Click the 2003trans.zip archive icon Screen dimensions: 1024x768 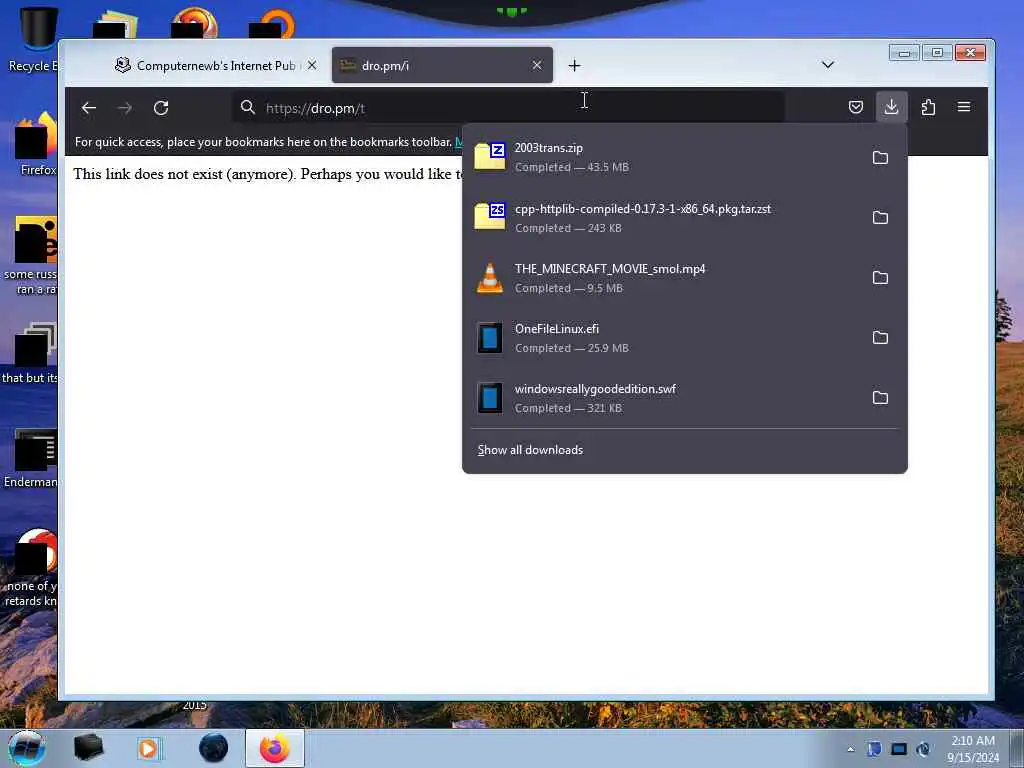pos(490,157)
